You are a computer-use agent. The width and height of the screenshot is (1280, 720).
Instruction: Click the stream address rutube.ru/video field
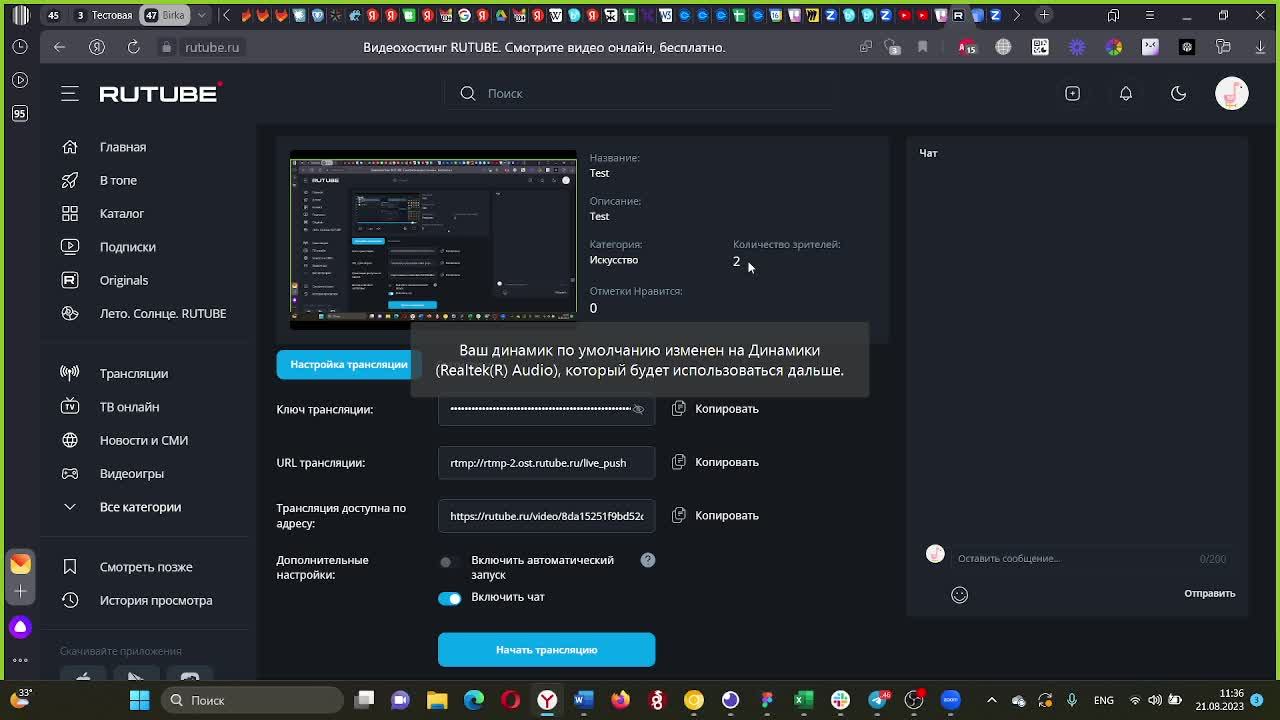click(x=546, y=516)
